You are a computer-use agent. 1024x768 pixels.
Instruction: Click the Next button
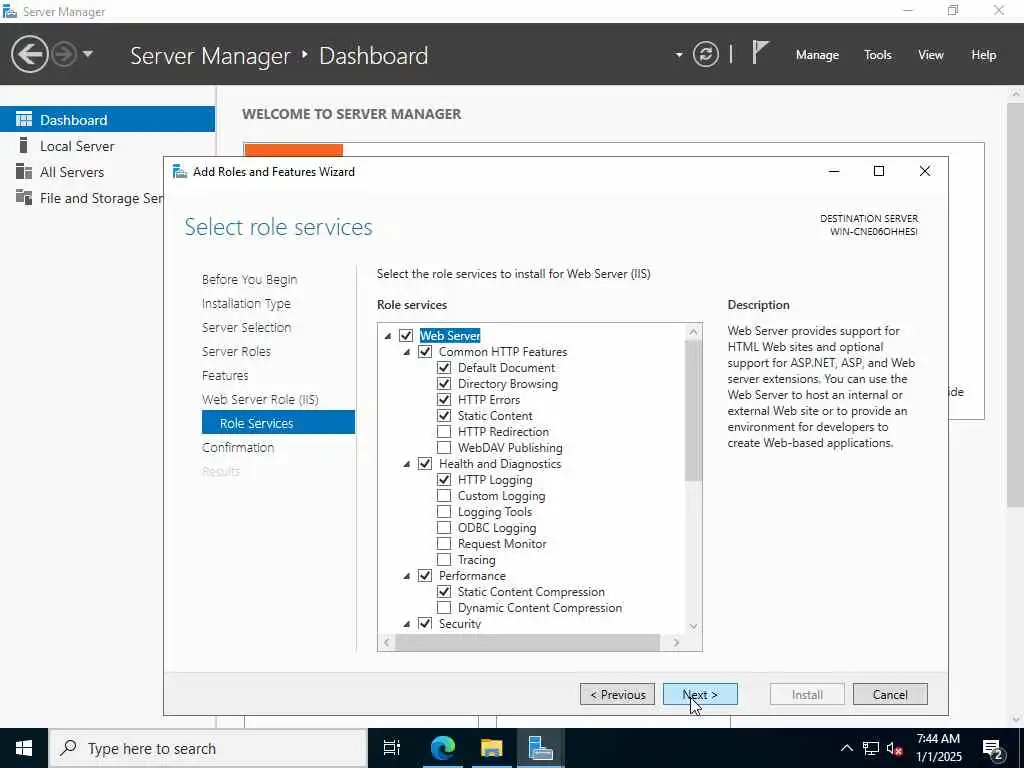(x=700, y=694)
